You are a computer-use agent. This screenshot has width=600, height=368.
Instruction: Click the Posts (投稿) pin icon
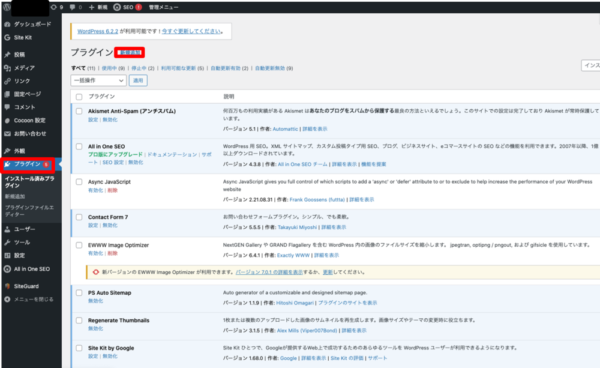pos(7,54)
